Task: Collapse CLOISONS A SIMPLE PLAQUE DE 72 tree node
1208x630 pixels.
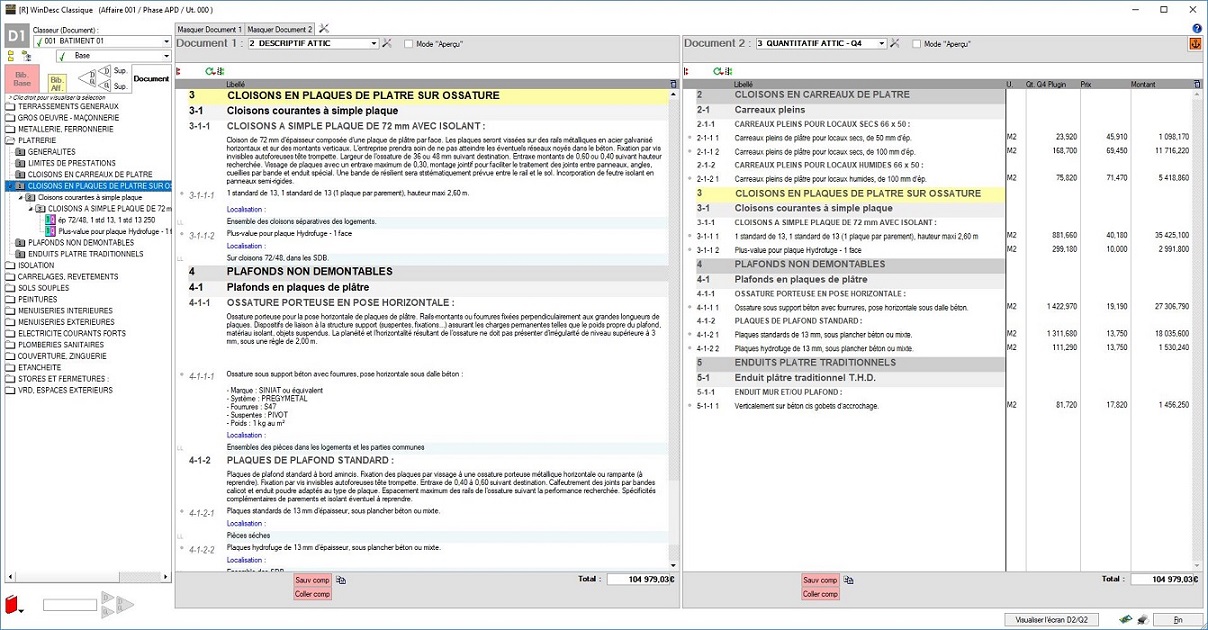Action: (30, 209)
